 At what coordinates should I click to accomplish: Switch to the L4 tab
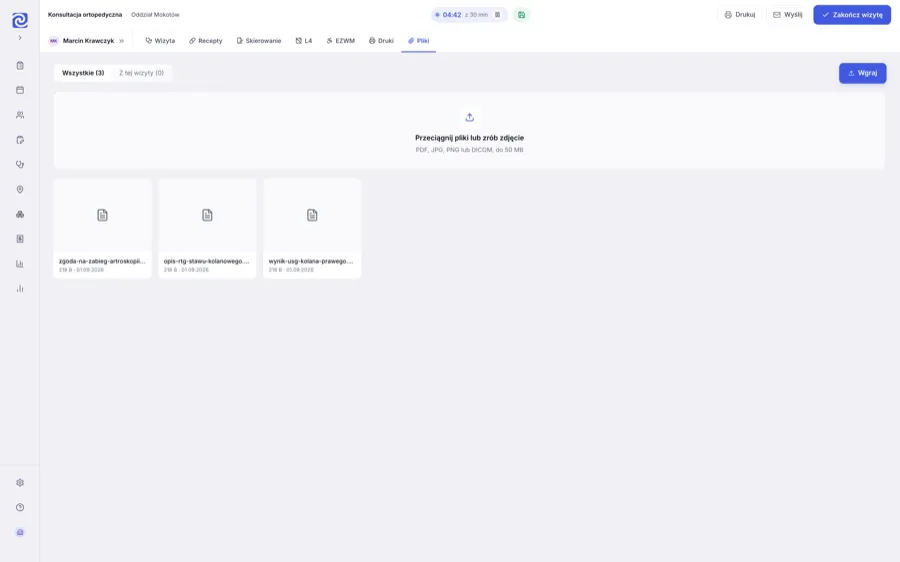coord(304,41)
